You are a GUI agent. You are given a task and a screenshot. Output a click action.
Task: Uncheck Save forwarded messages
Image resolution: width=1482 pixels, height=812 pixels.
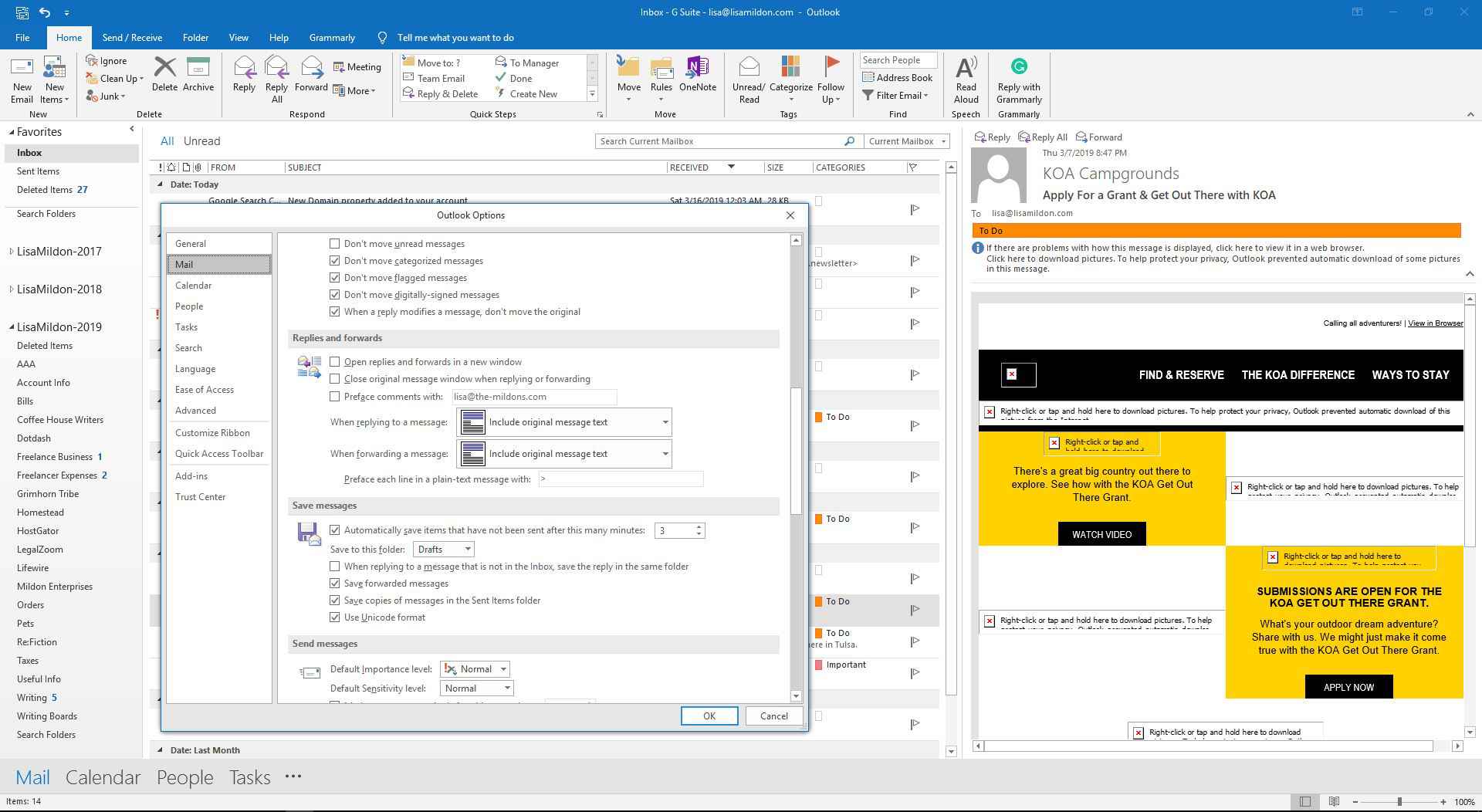point(335,584)
